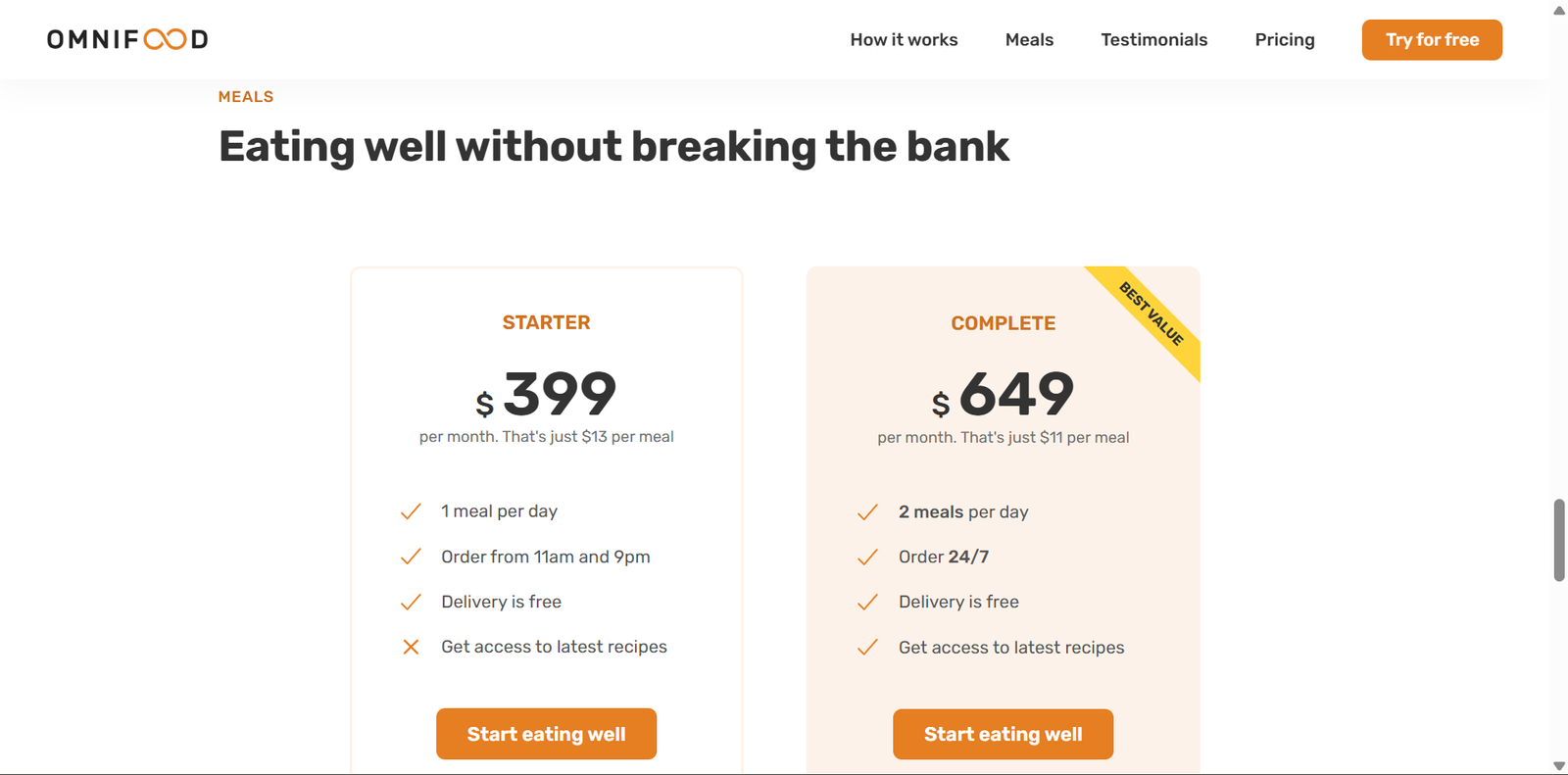The height and width of the screenshot is (775, 1568).
Task: Click Start eating well under Complete plan
Action: pos(1003,735)
